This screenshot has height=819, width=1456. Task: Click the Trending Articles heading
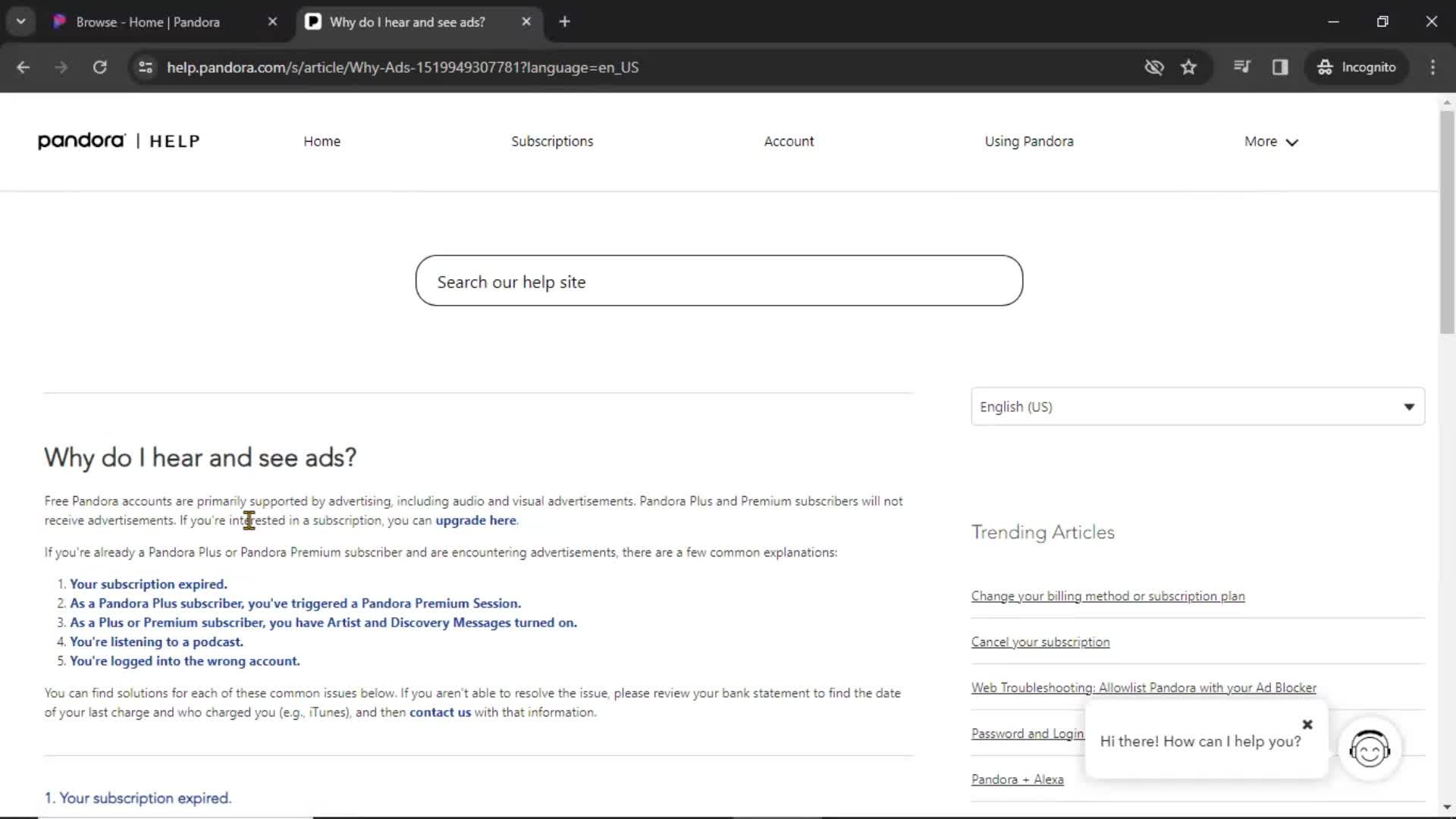tap(1043, 532)
